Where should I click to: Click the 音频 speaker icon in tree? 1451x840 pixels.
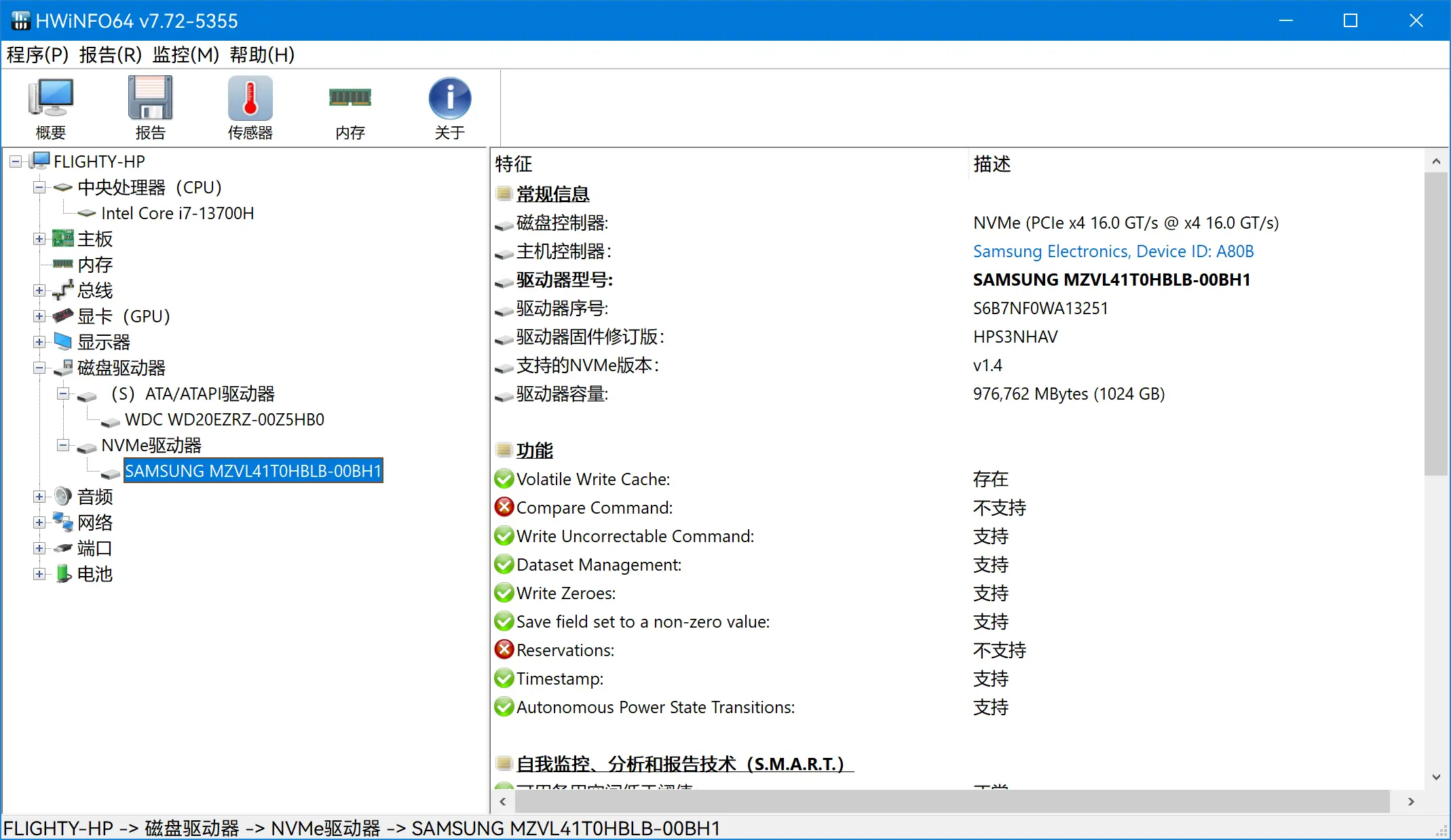(x=63, y=496)
